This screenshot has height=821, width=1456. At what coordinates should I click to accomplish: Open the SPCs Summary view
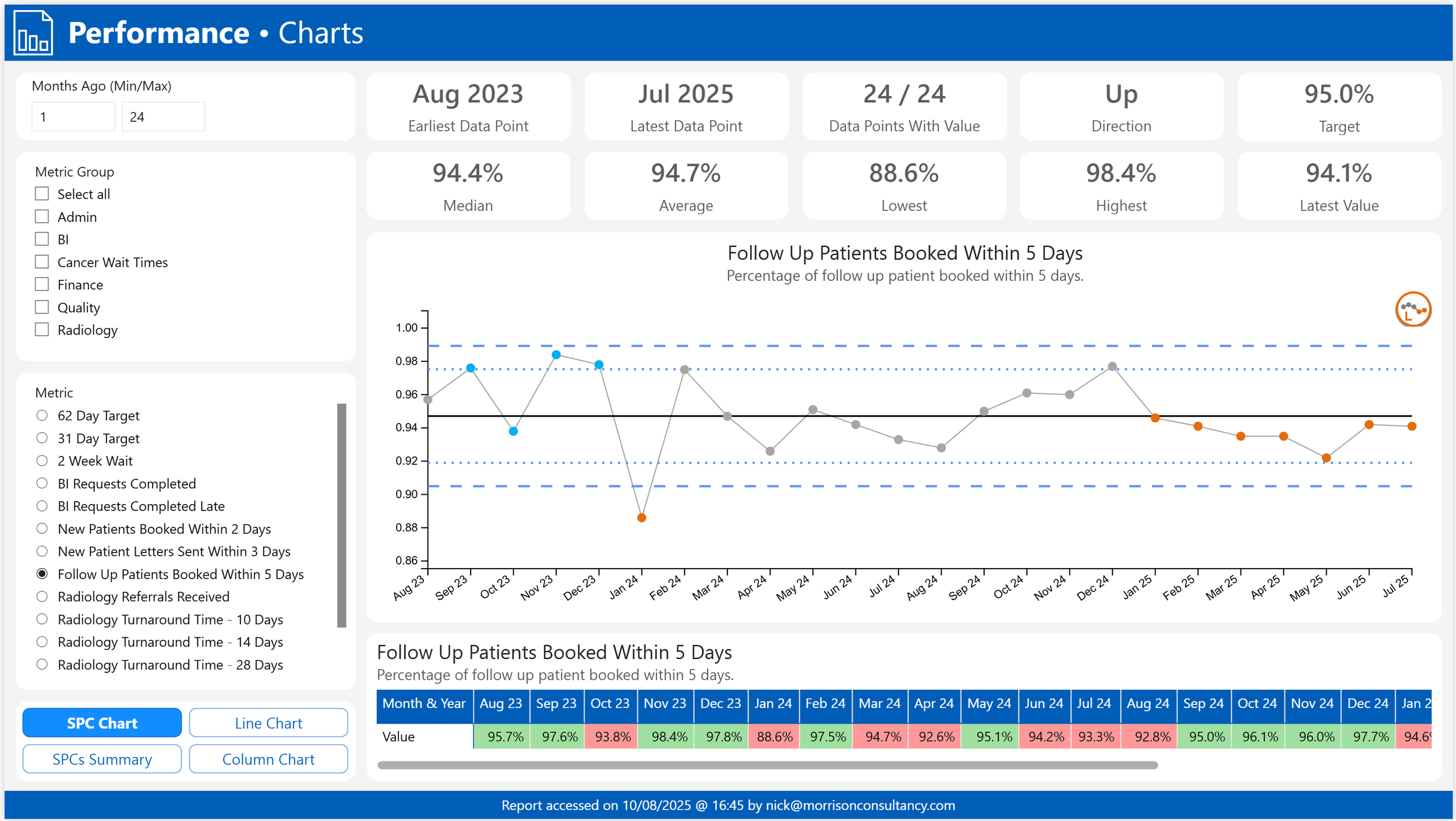tap(102, 759)
